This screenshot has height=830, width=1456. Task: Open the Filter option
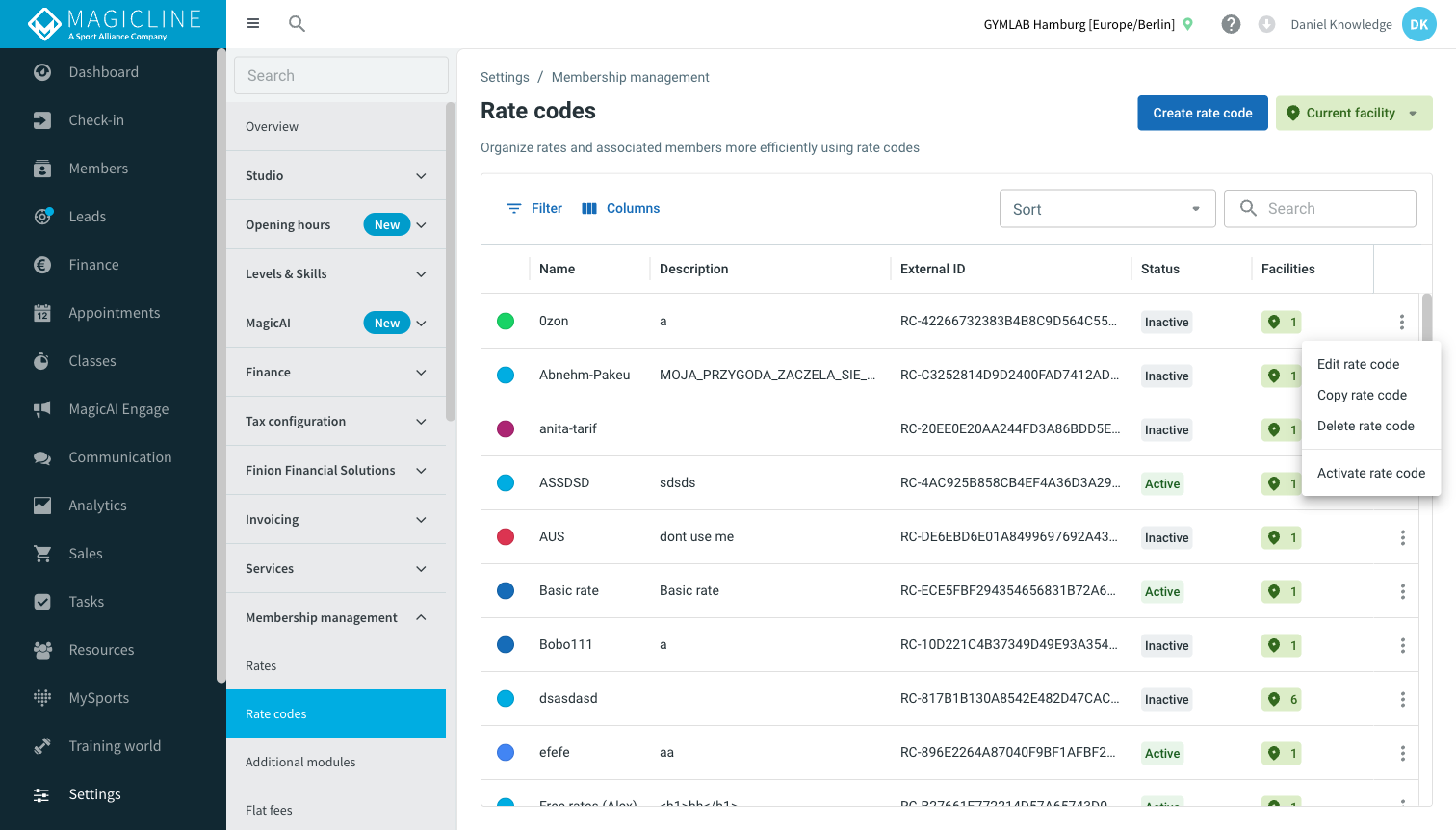(x=534, y=208)
